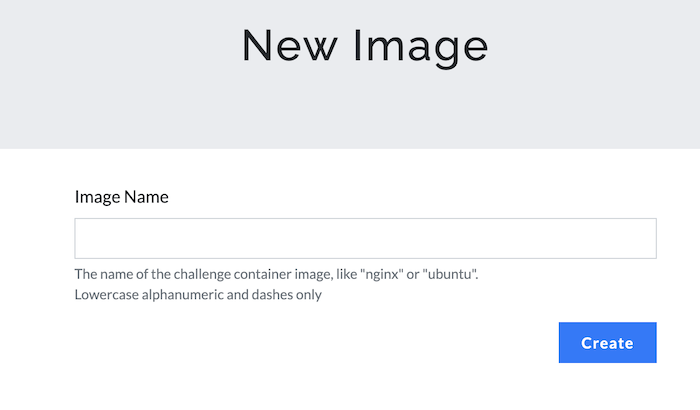Image resolution: width=700 pixels, height=410 pixels.
Task: Click the Image Name label
Action: tap(121, 197)
